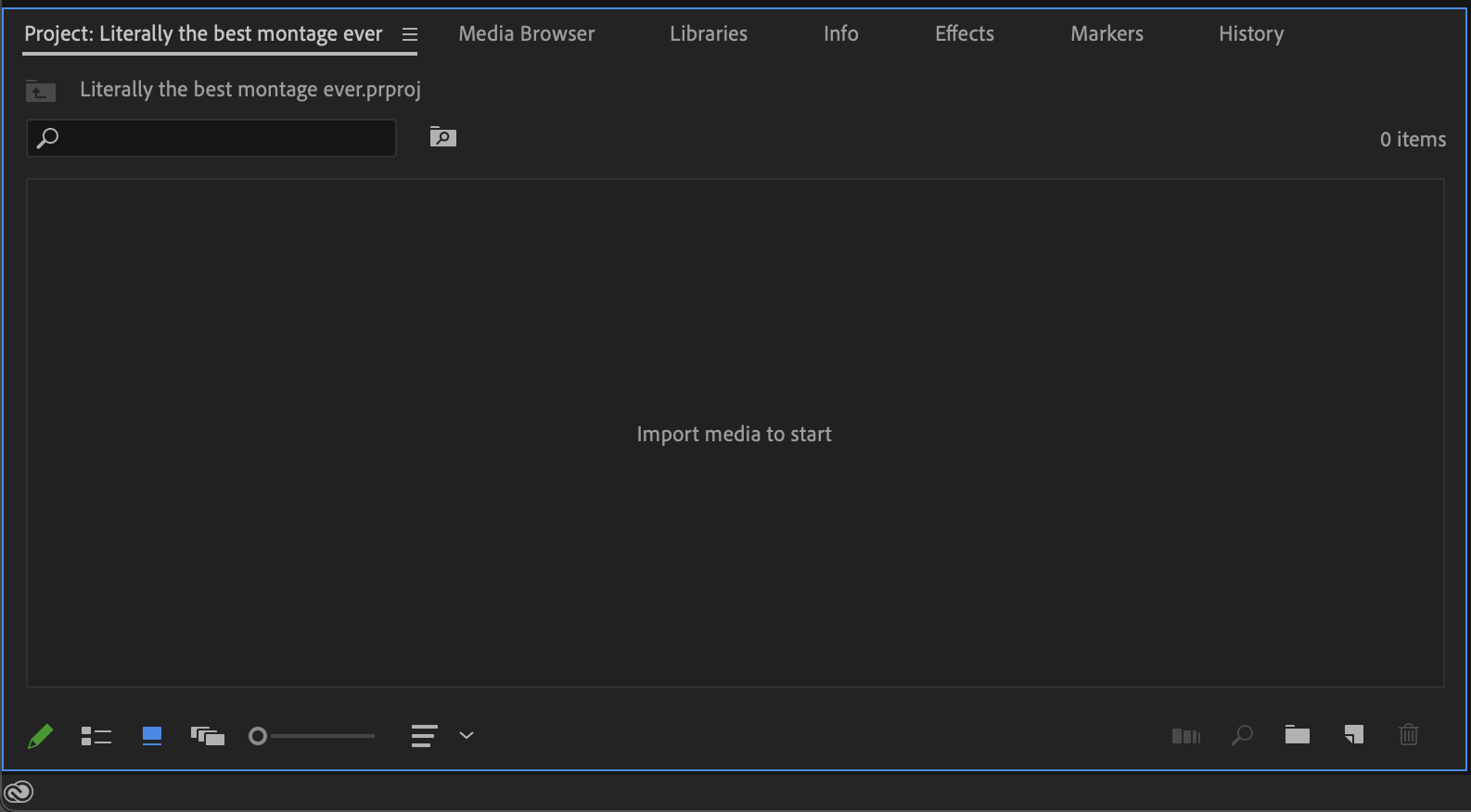Click the Create Search Bin icon

(443, 137)
